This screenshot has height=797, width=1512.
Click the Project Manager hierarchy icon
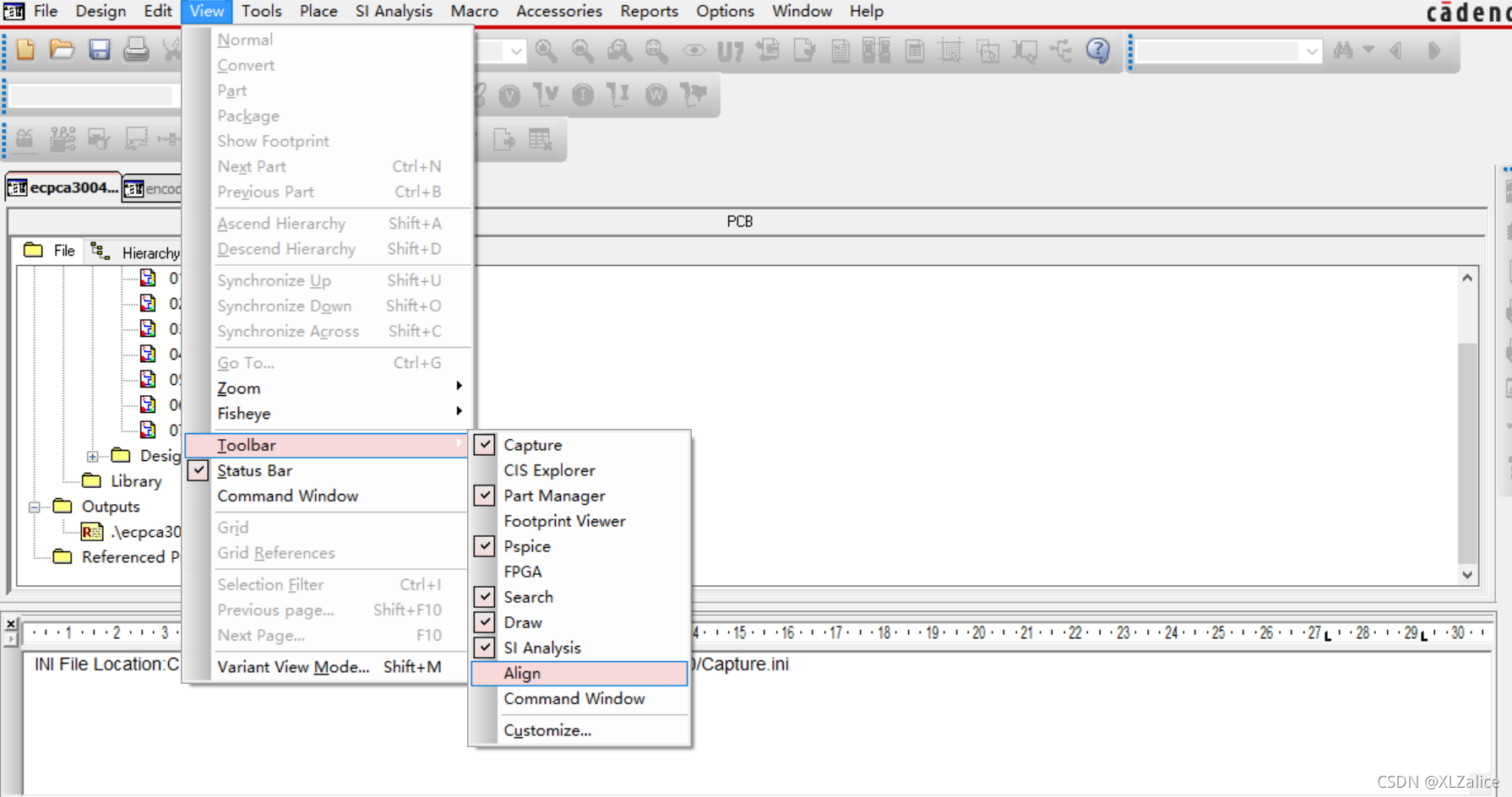point(1061,51)
